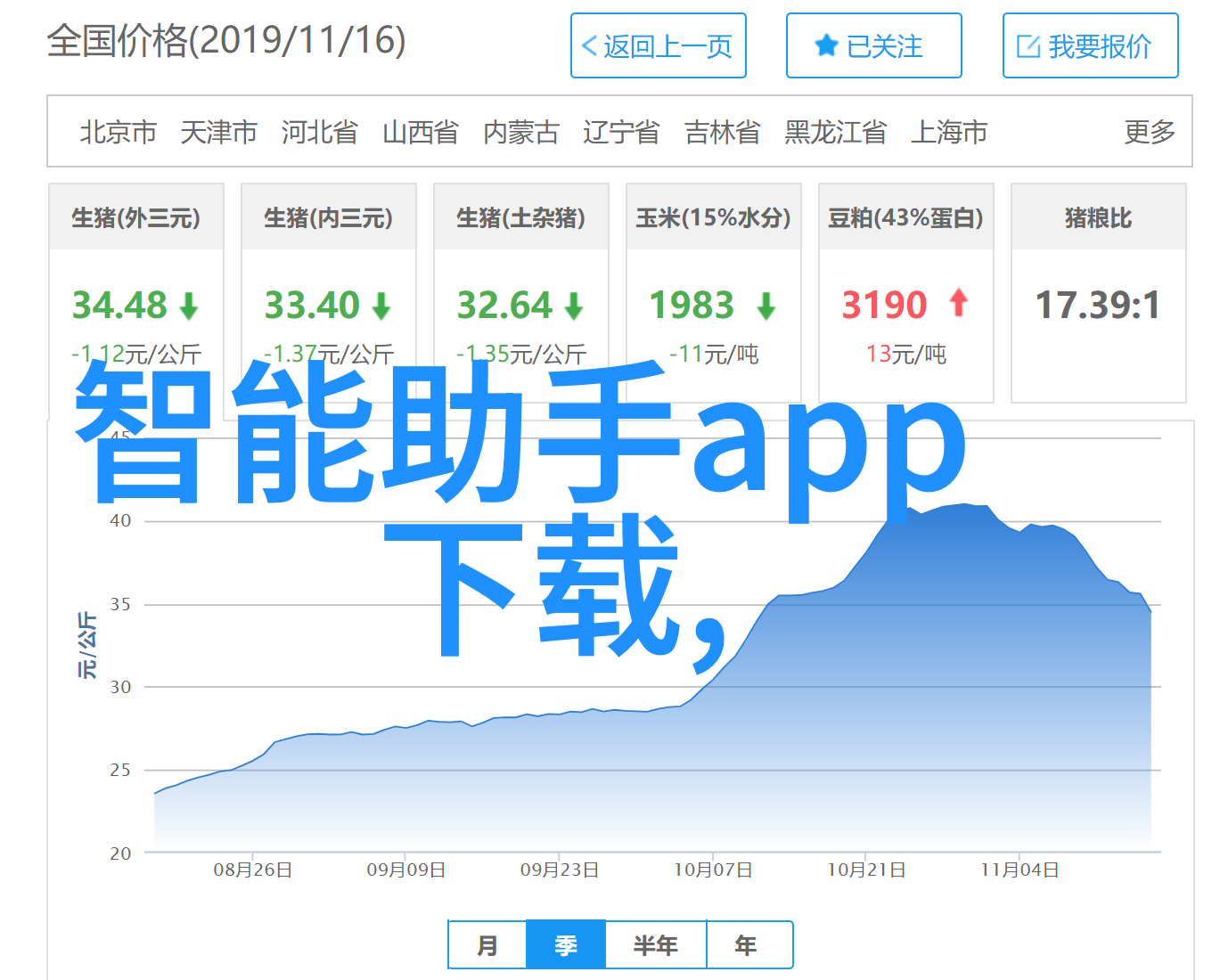Select 内蒙古 region
This screenshot has height=980, width=1212.
[521, 132]
